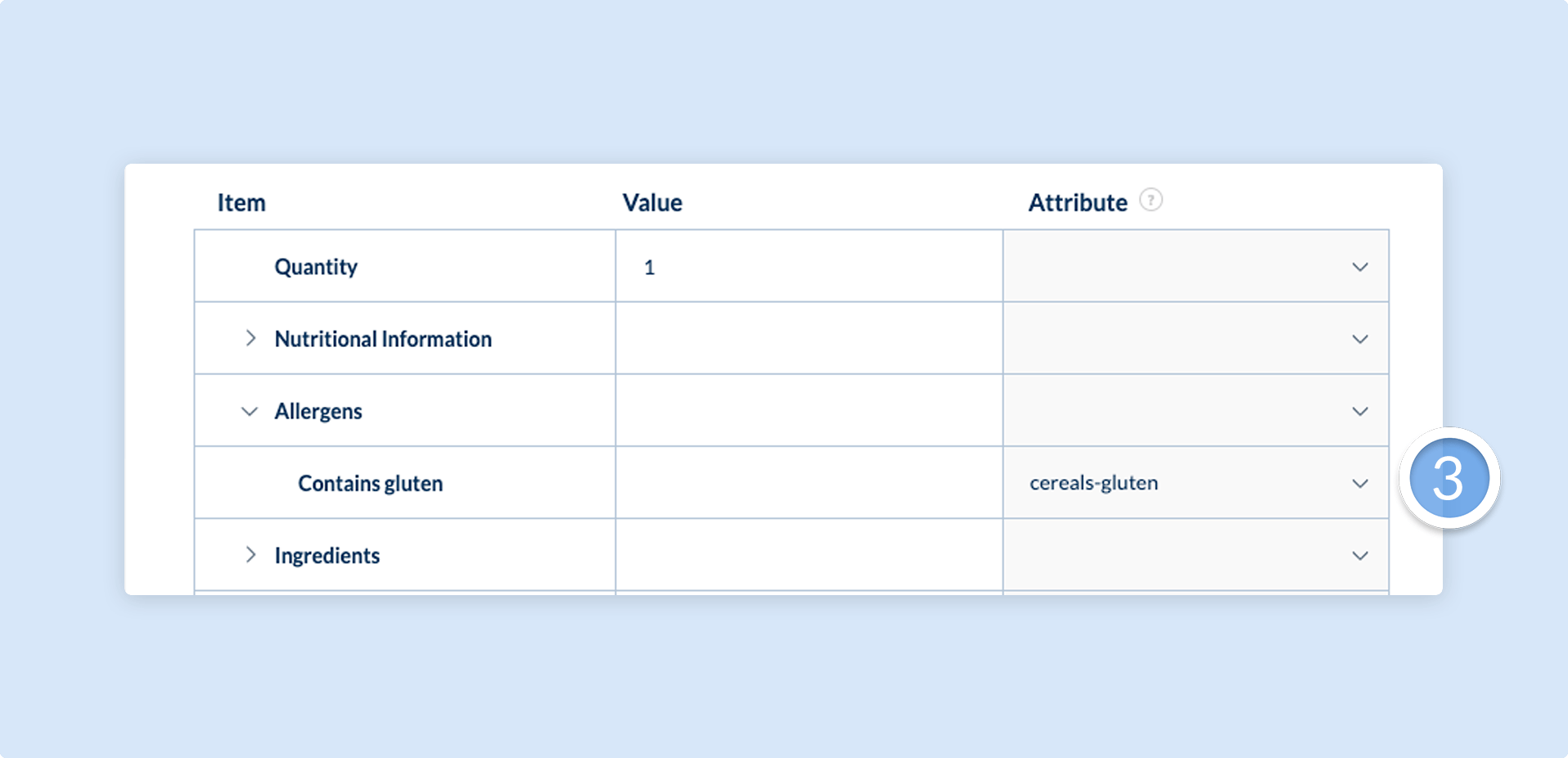
Task: Click the Ingredients value cell
Action: [x=809, y=554]
